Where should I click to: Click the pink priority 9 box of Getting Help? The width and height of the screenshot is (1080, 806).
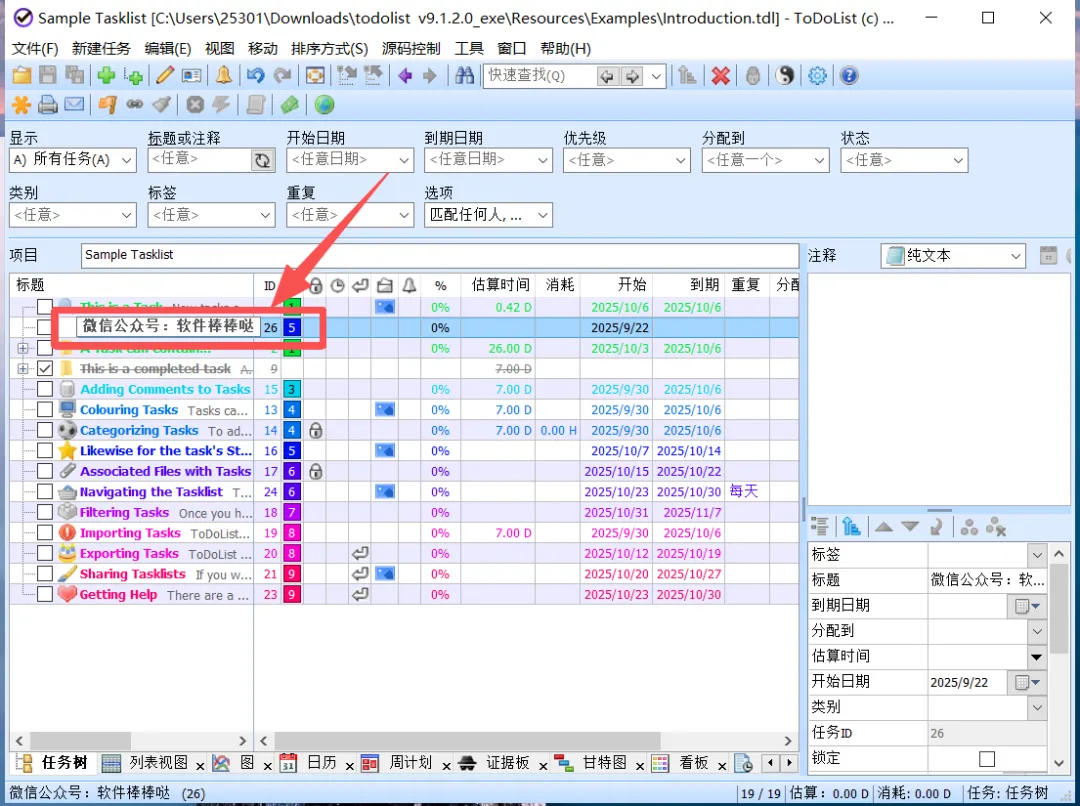pyautogui.click(x=292, y=595)
